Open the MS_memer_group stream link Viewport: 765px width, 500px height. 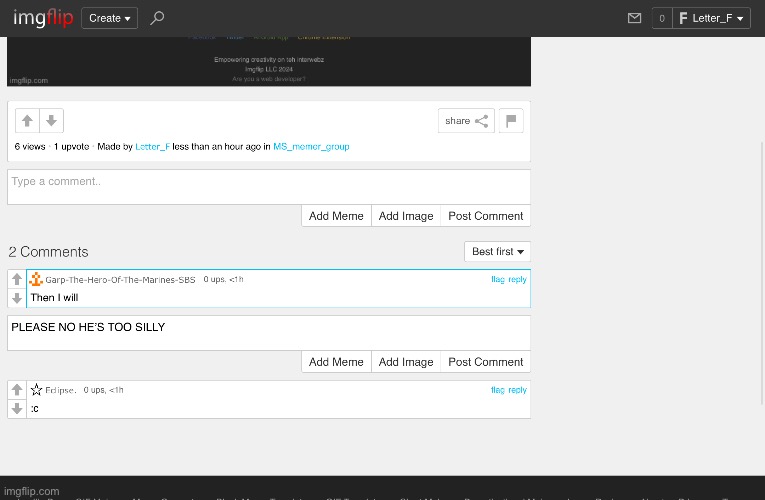(311, 146)
